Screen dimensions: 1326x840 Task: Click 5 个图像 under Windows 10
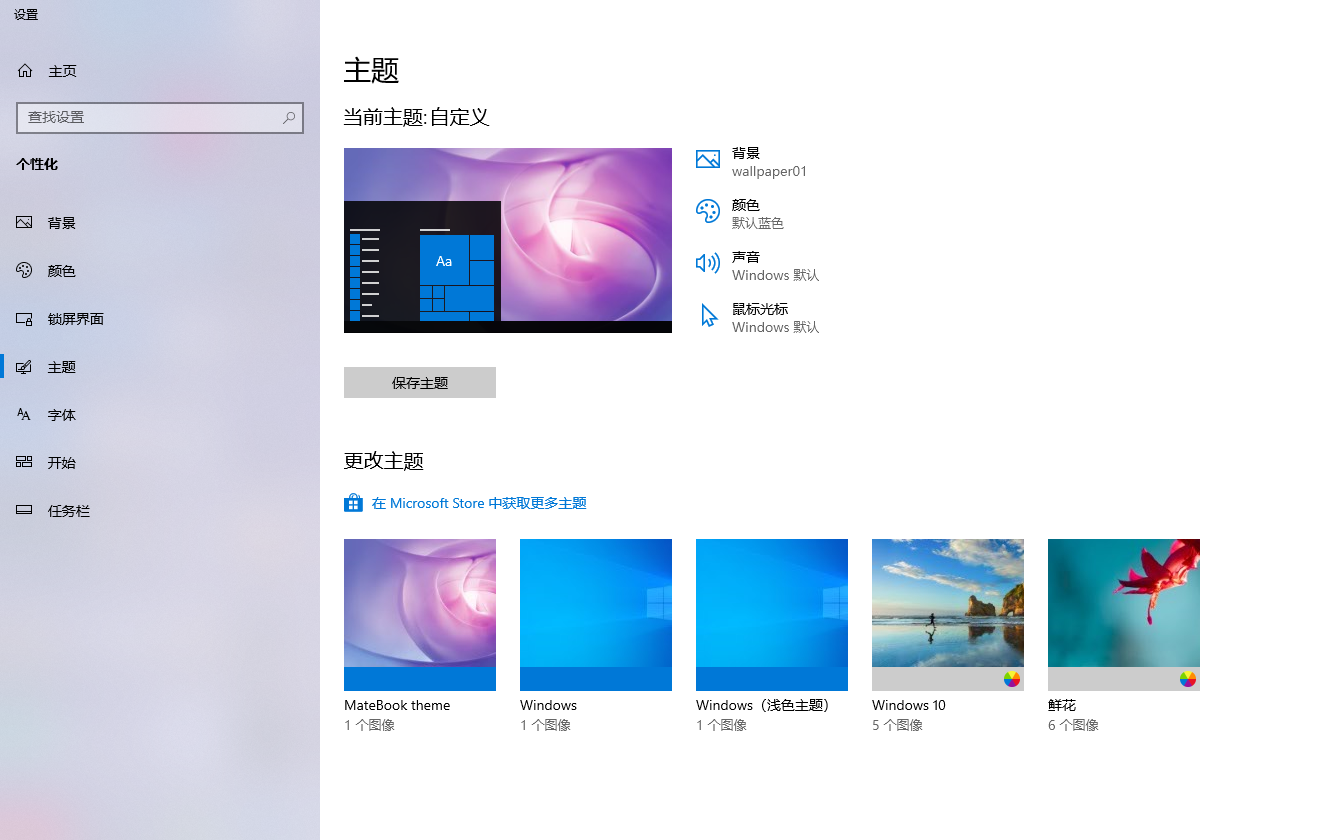pyautogui.click(x=897, y=725)
